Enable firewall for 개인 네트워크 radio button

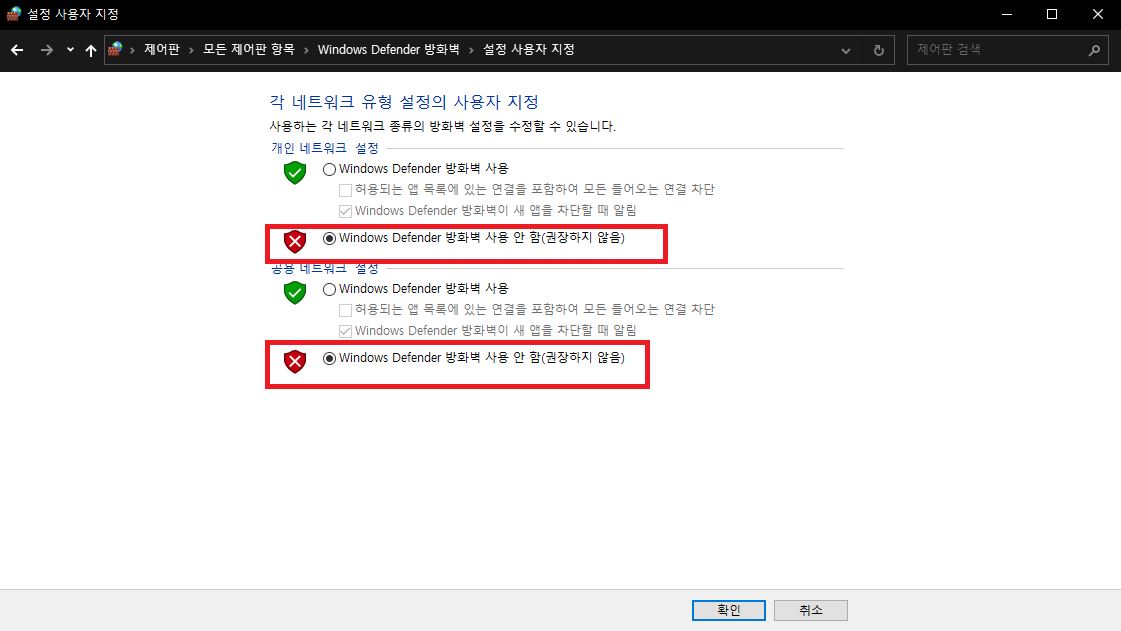tap(329, 169)
